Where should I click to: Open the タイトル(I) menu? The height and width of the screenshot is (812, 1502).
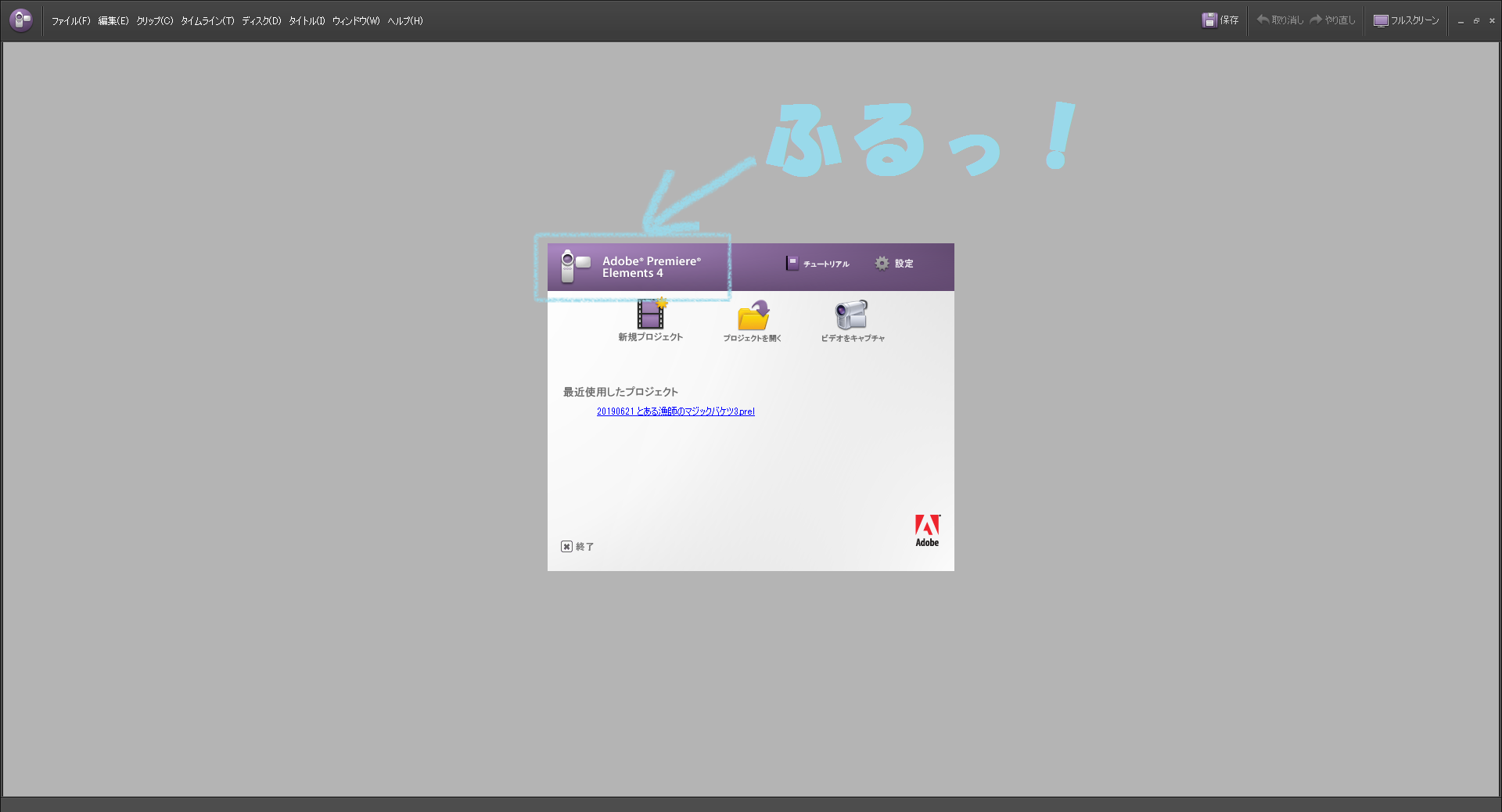click(307, 21)
